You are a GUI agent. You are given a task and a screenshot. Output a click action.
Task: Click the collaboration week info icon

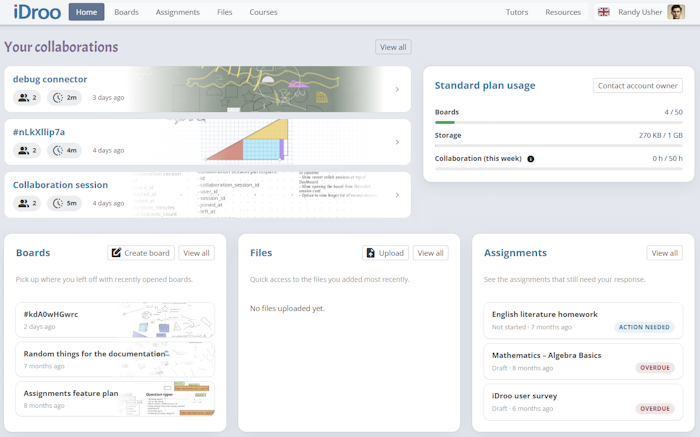click(x=531, y=159)
